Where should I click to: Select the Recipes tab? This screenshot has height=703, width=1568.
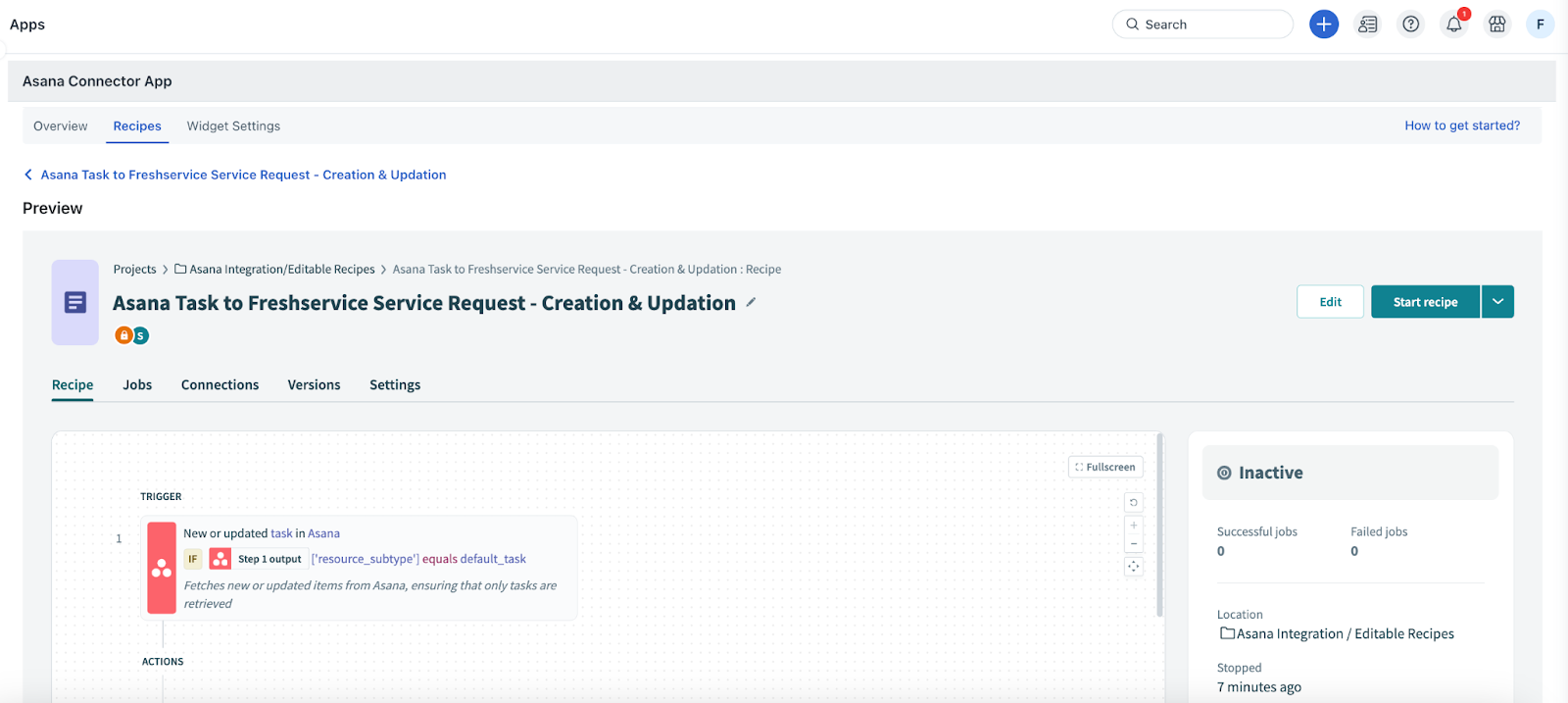click(x=137, y=126)
